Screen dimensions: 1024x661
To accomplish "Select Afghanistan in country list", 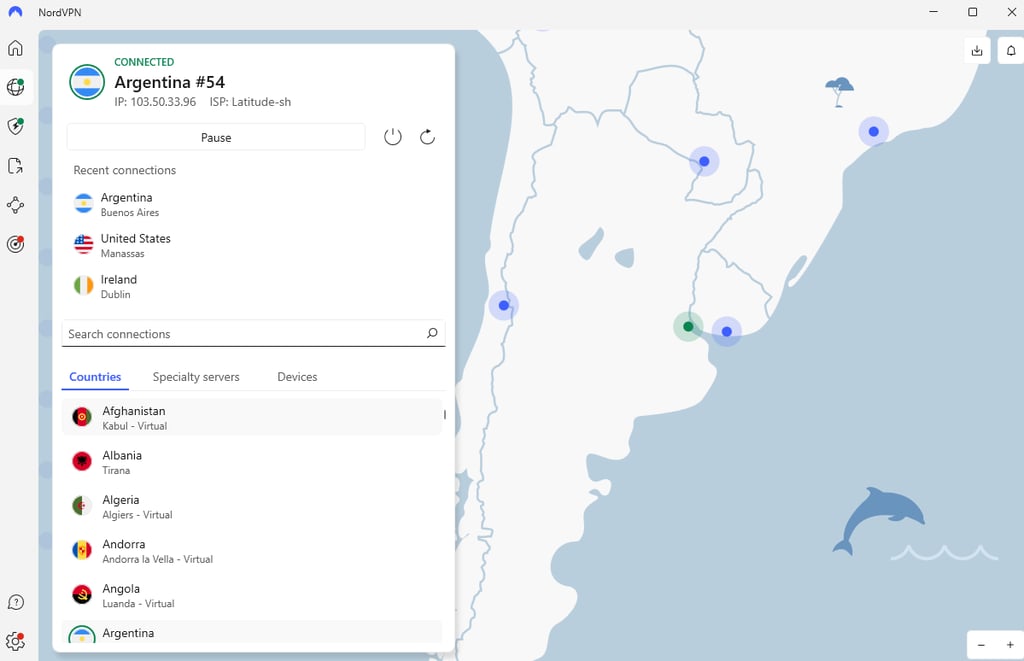I will 252,417.
